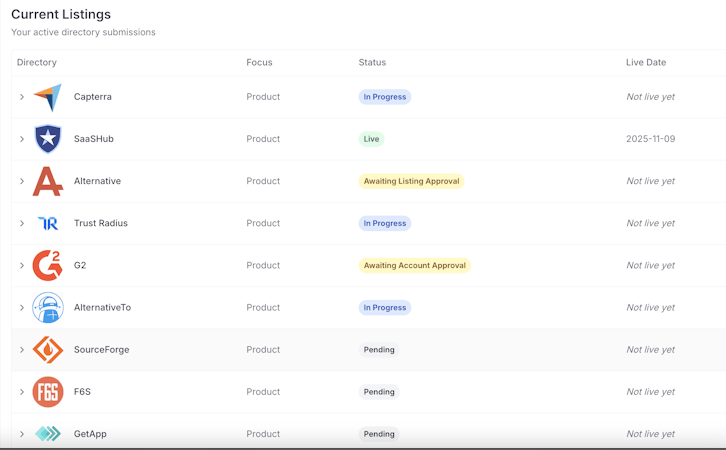Expand the Capterra row chevron
Screen dimensions: 726x450
(x=22, y=97)
